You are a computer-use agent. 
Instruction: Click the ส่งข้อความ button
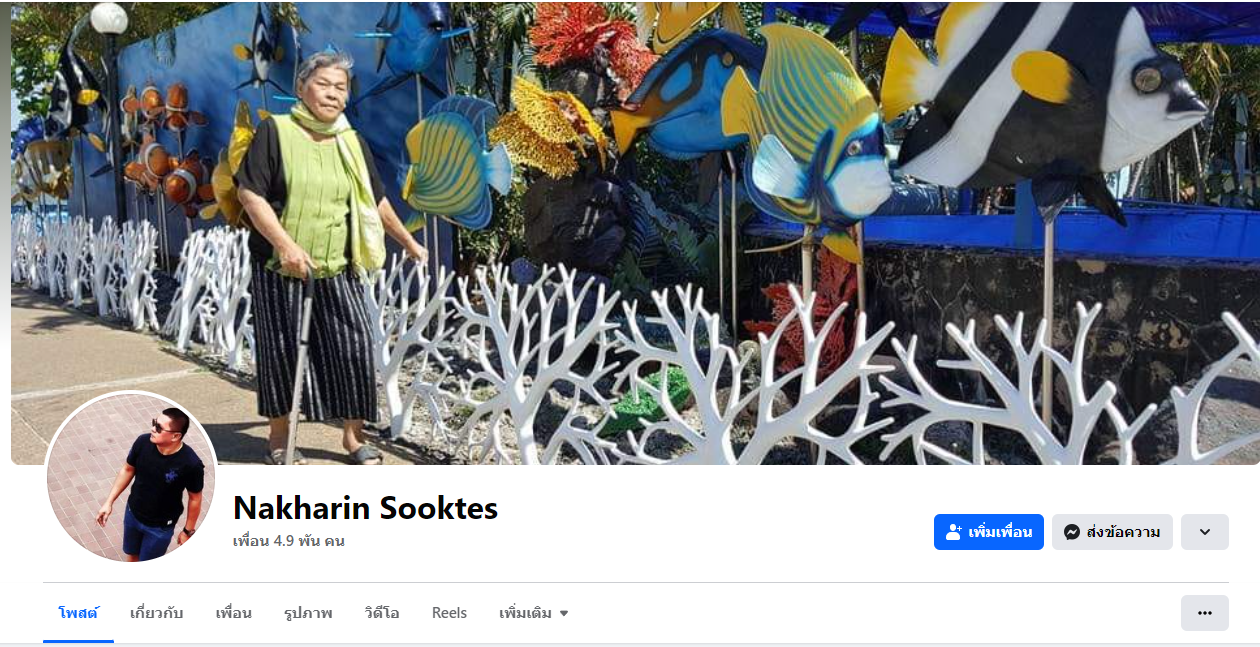point(1112,532)
